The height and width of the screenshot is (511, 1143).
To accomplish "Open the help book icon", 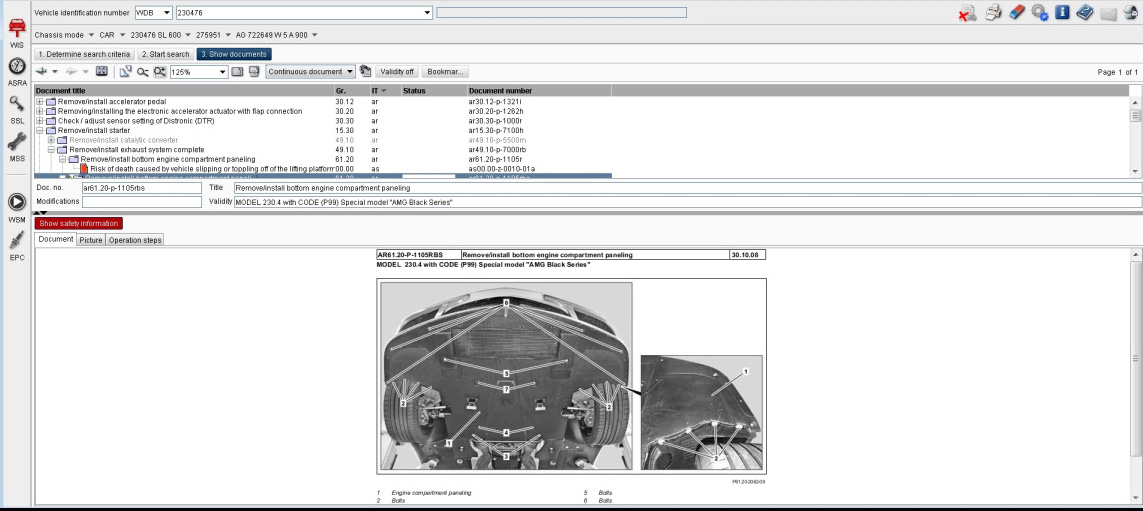I will (x=1085, y=12).
